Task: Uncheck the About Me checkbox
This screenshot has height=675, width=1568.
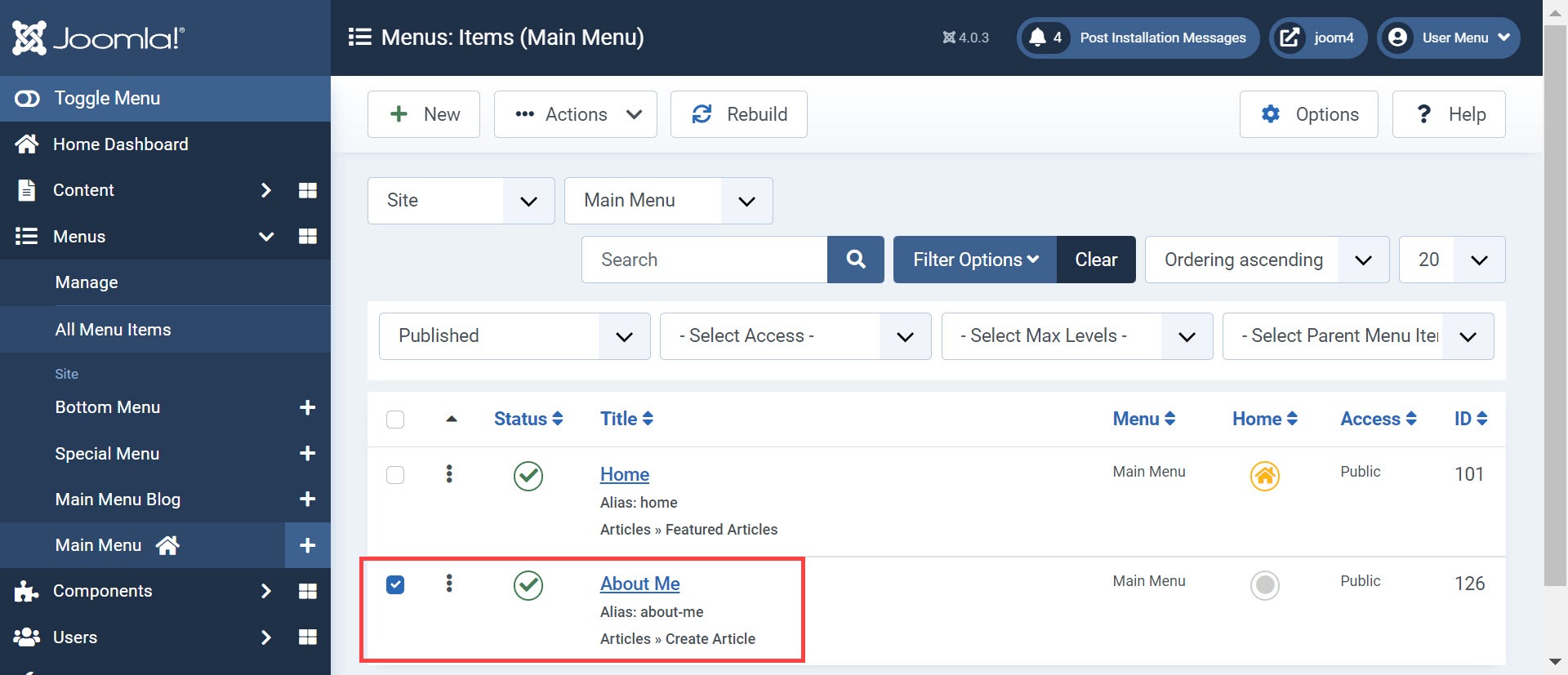Action: click(395, 584)
